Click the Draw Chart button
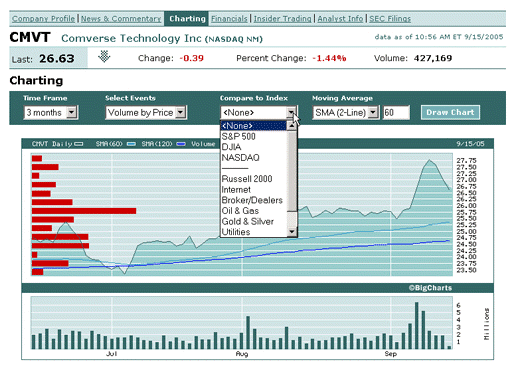Viewport: 515px width, 370px height. pos(450,112)
